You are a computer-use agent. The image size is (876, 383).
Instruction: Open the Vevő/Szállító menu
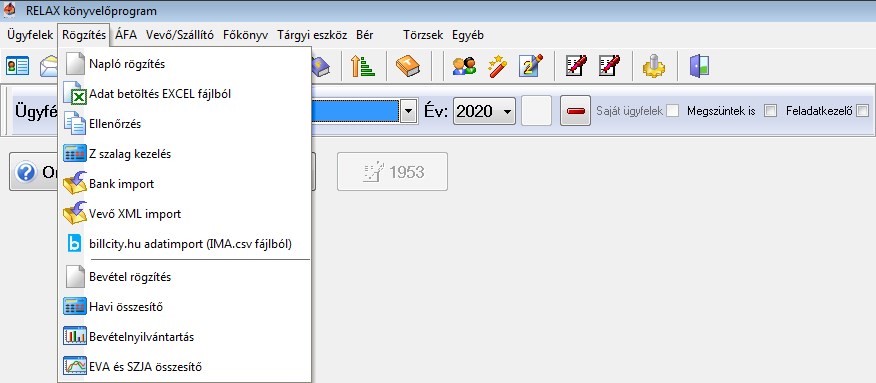click(x=180, y=35)
